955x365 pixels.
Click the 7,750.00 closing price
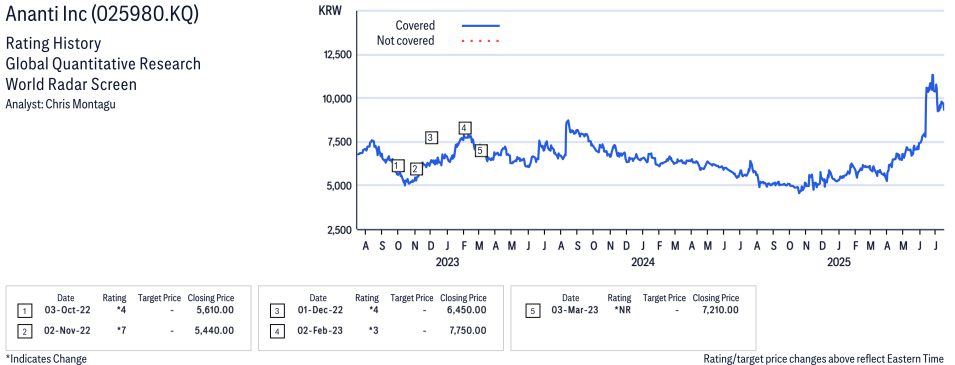point(467,330)
